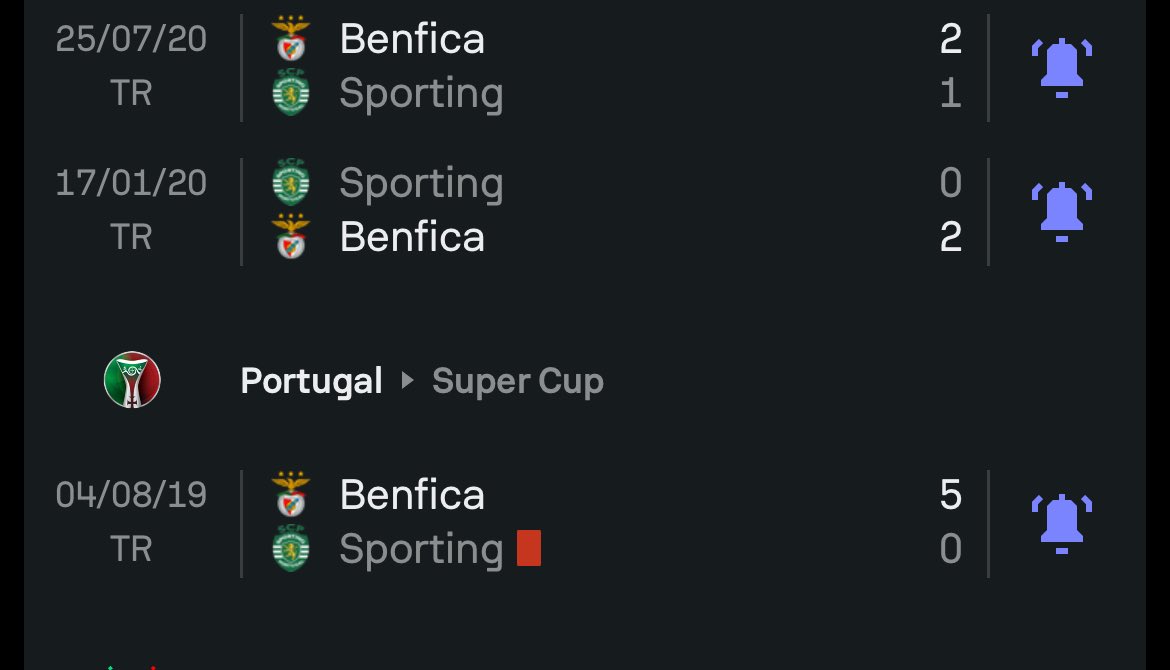Toggle notification bell for 17/01/20 match

pos(1062,212)
